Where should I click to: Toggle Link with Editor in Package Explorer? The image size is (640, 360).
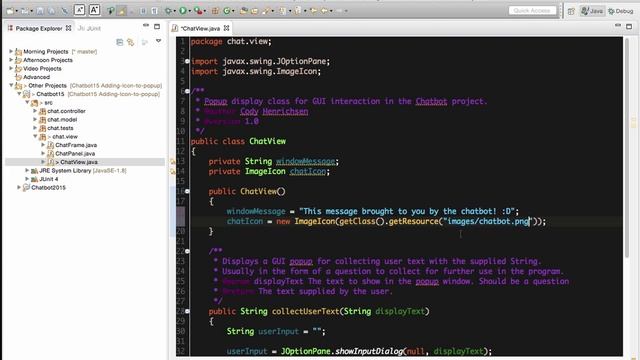click(131, 42)
